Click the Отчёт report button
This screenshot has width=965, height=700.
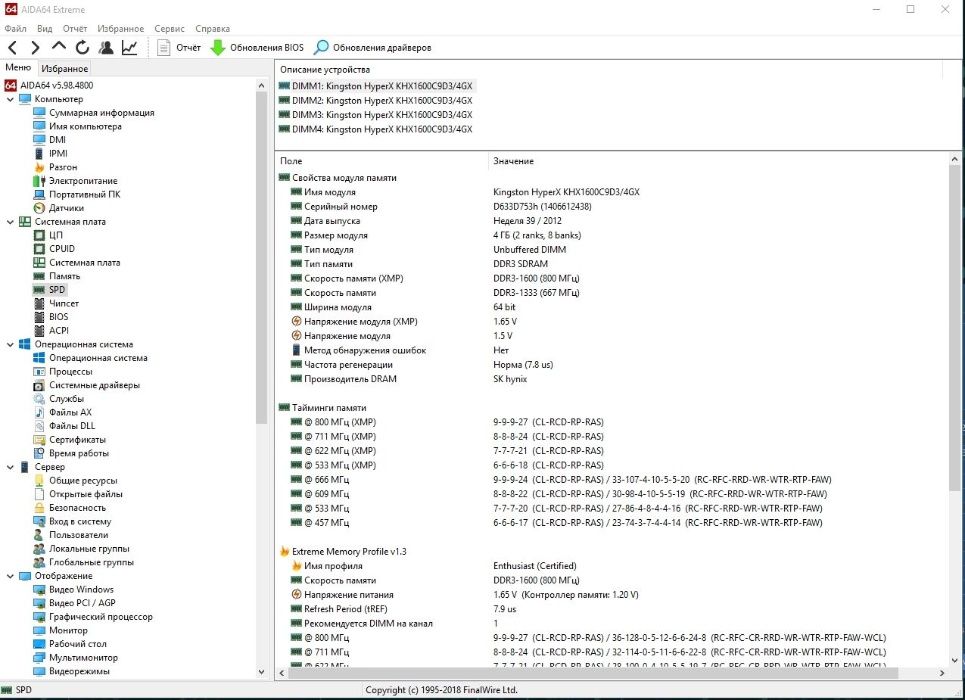click(x=179, y=47)
